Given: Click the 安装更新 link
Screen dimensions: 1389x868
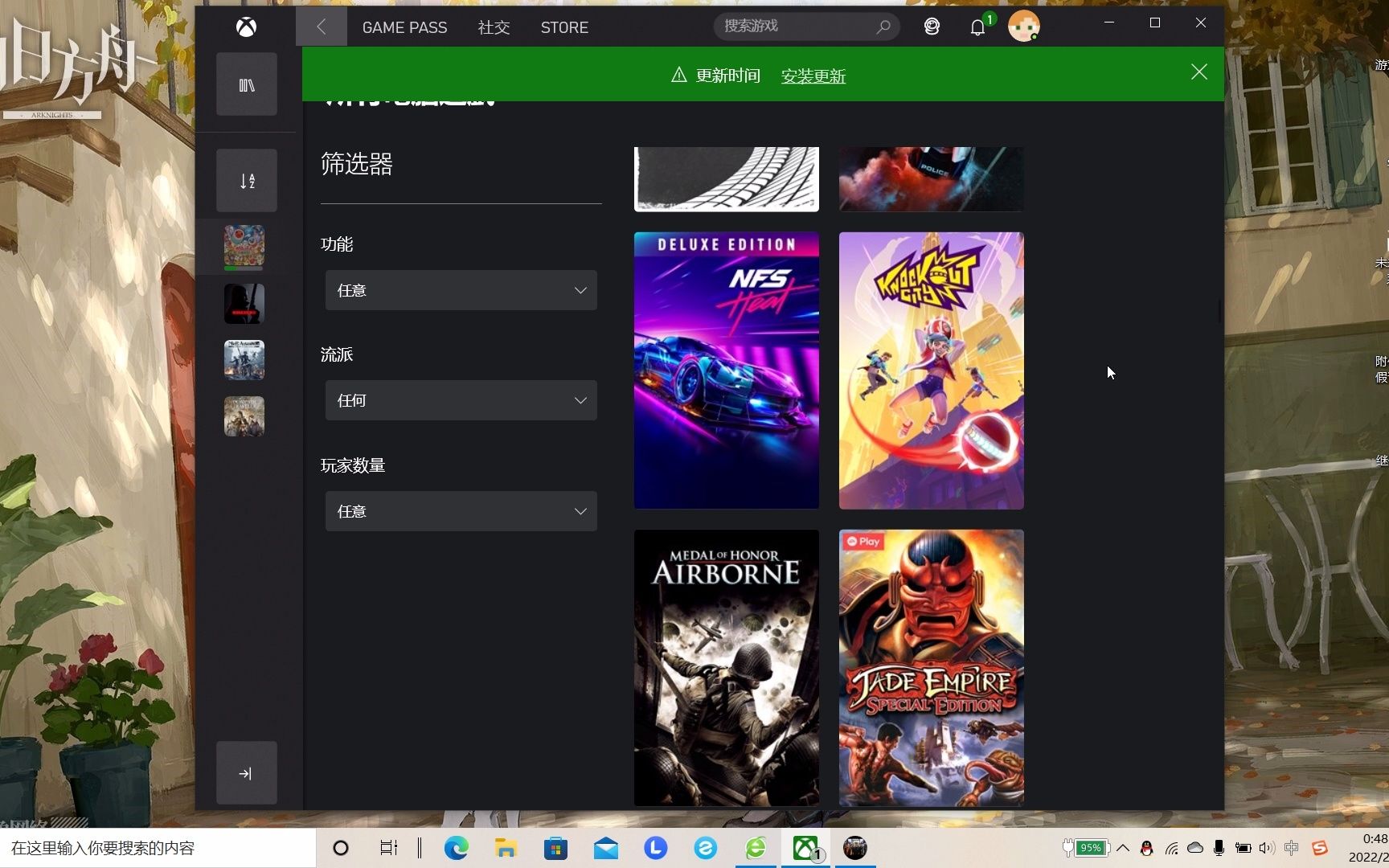Looking at the screenshot, I should point(813,76).
